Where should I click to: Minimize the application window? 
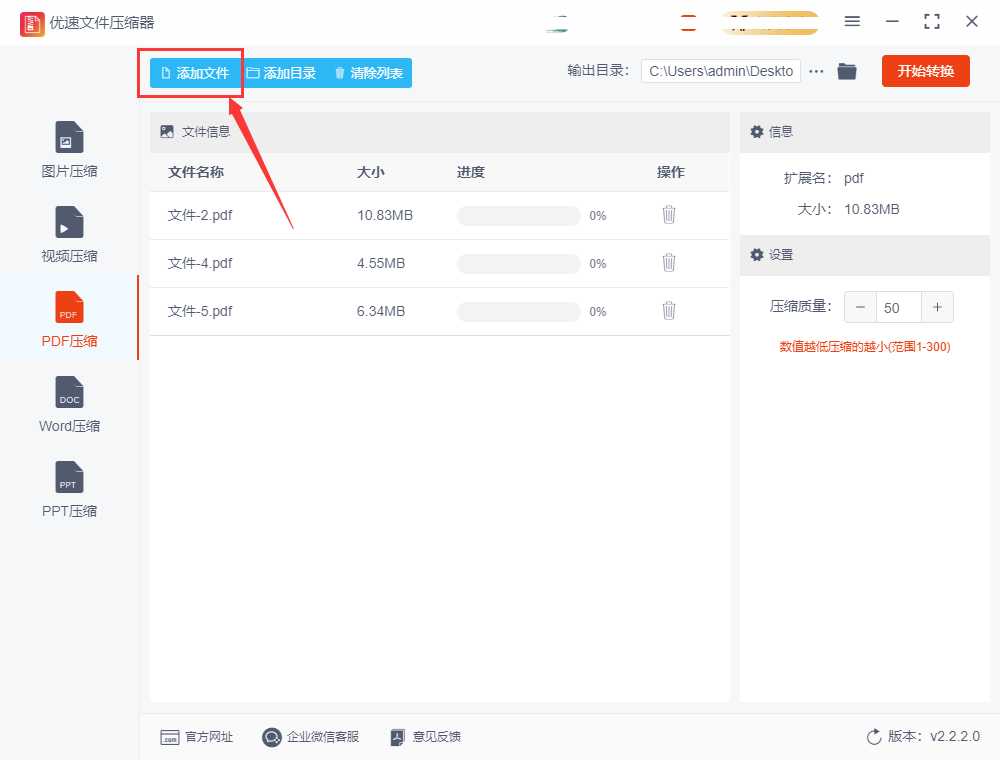[x=892, y=22]
